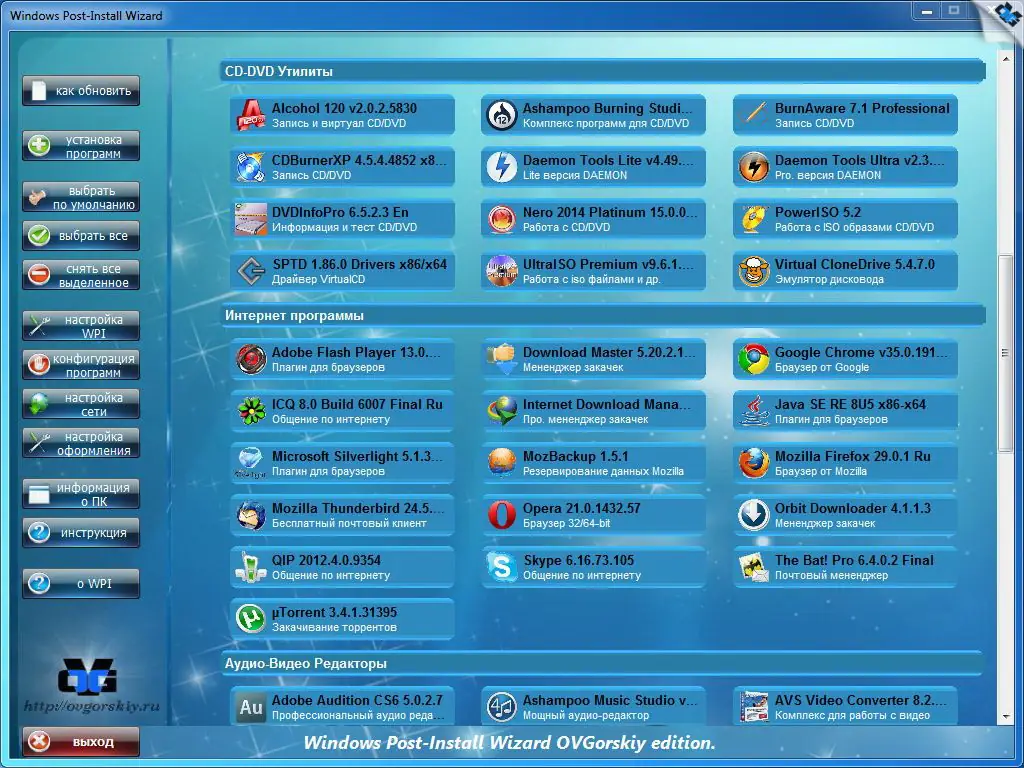
Task: Select 'Mozilla Firefox 29.0.1 Ru' text
Action: [852, 456]
